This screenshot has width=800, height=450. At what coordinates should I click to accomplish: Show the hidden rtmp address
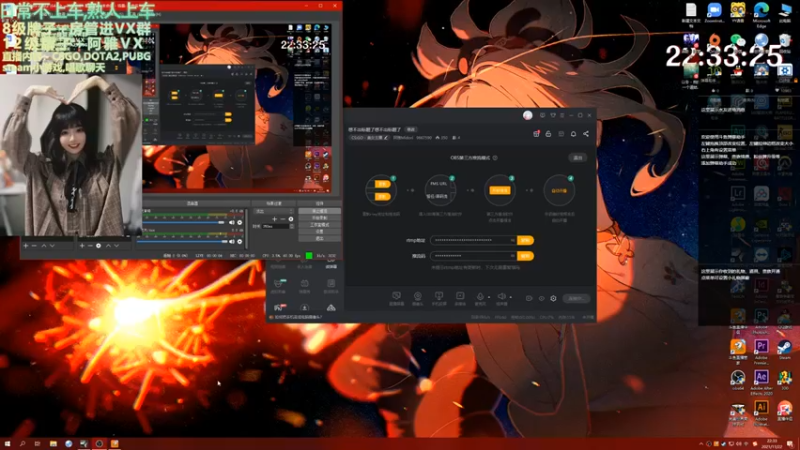pos(512,240)
